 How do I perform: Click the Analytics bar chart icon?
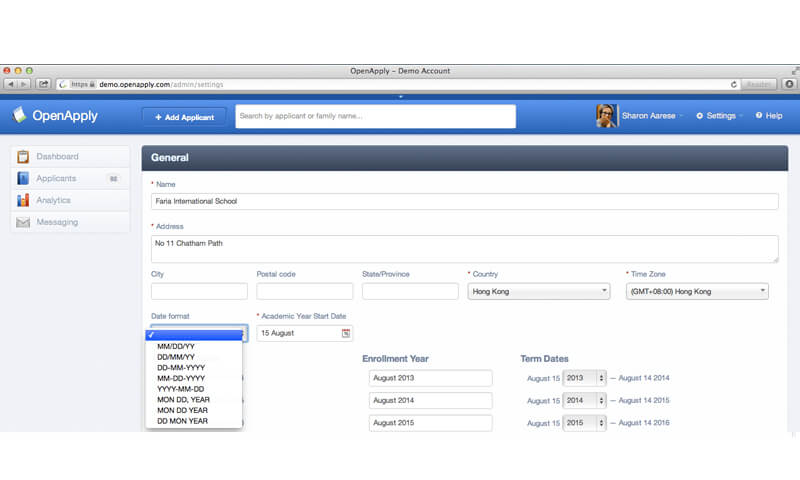click(x=23, y=200)
